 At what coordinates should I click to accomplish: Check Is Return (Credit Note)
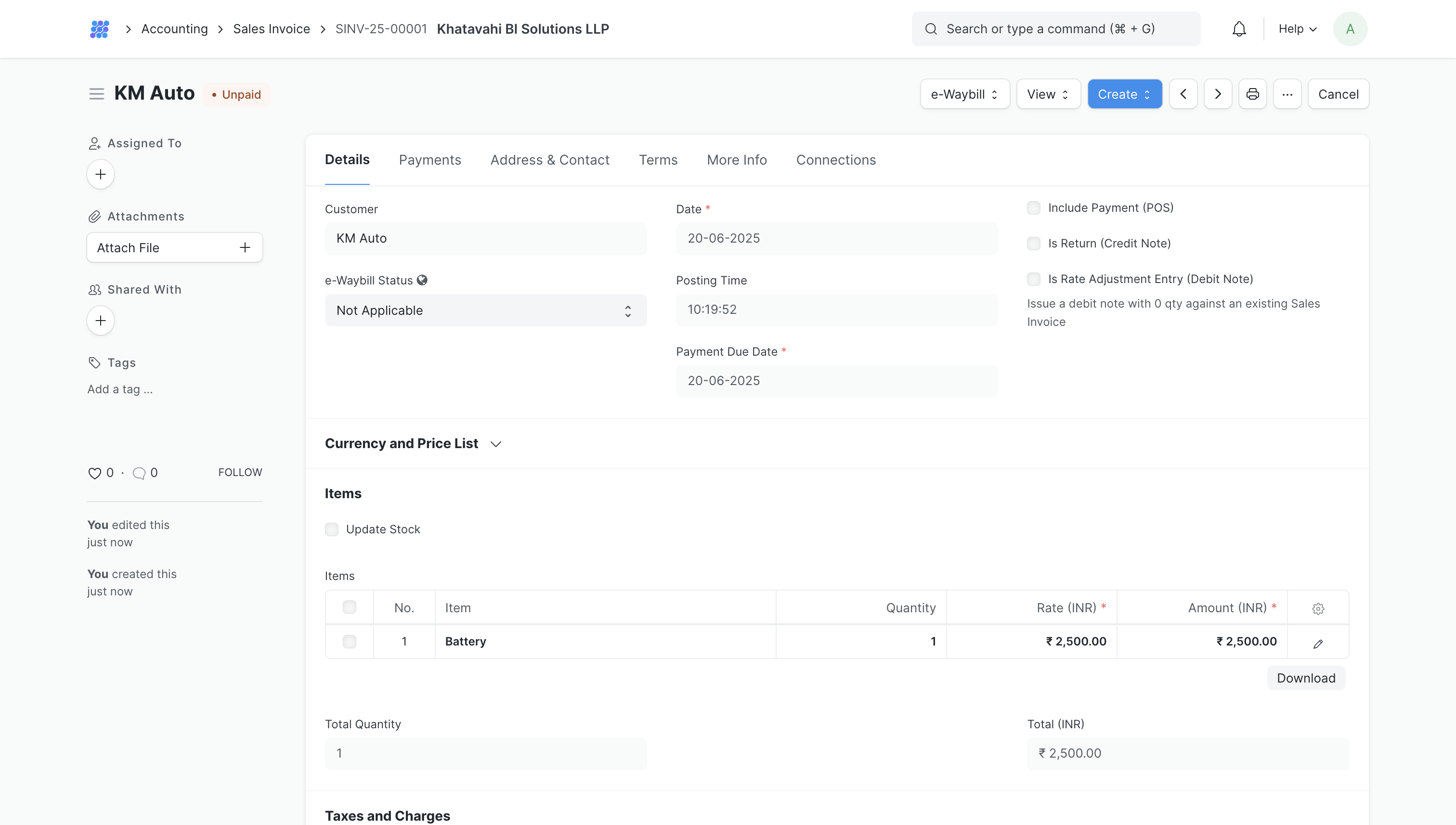[1034, 244]
